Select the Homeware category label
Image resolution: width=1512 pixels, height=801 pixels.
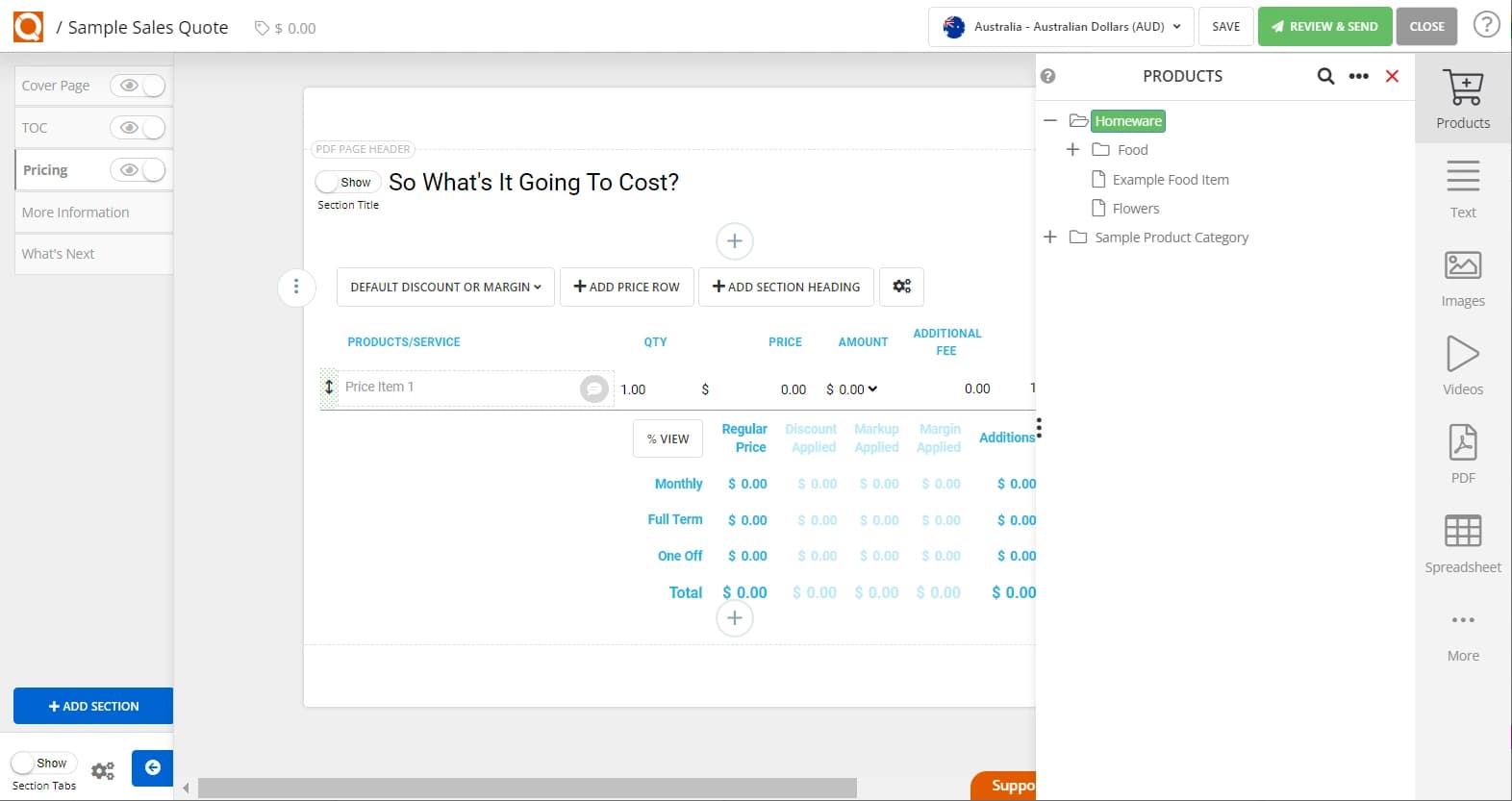point(1128,121)
